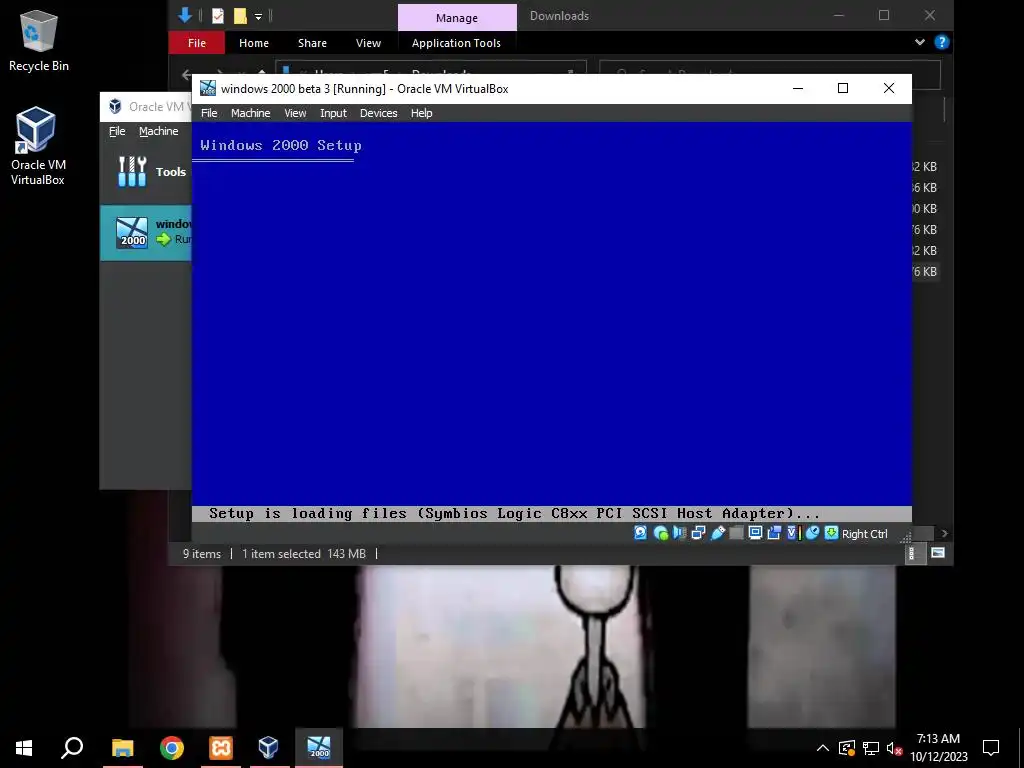Viewport: 1024px width, 768px height.
Task: Expand the File Explorer ribbon chevron
Action: 920,42
